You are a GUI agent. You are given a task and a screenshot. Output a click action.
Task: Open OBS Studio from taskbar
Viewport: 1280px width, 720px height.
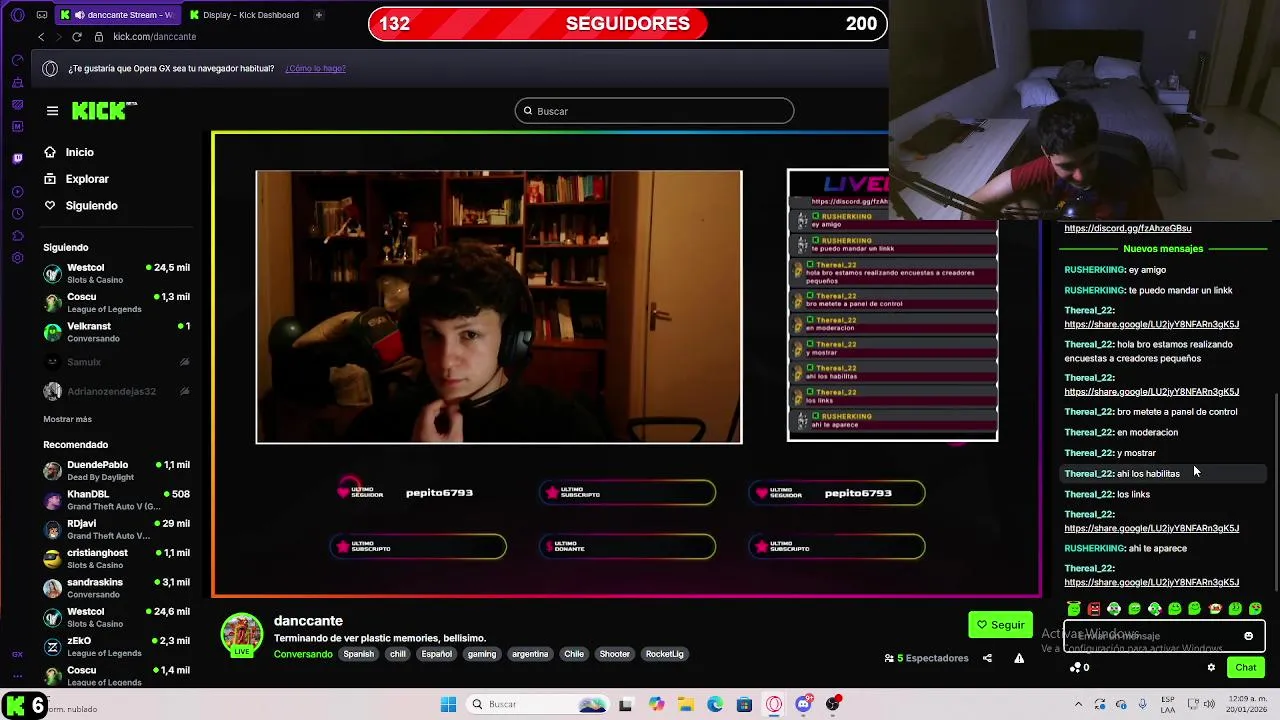coord(833,704)
